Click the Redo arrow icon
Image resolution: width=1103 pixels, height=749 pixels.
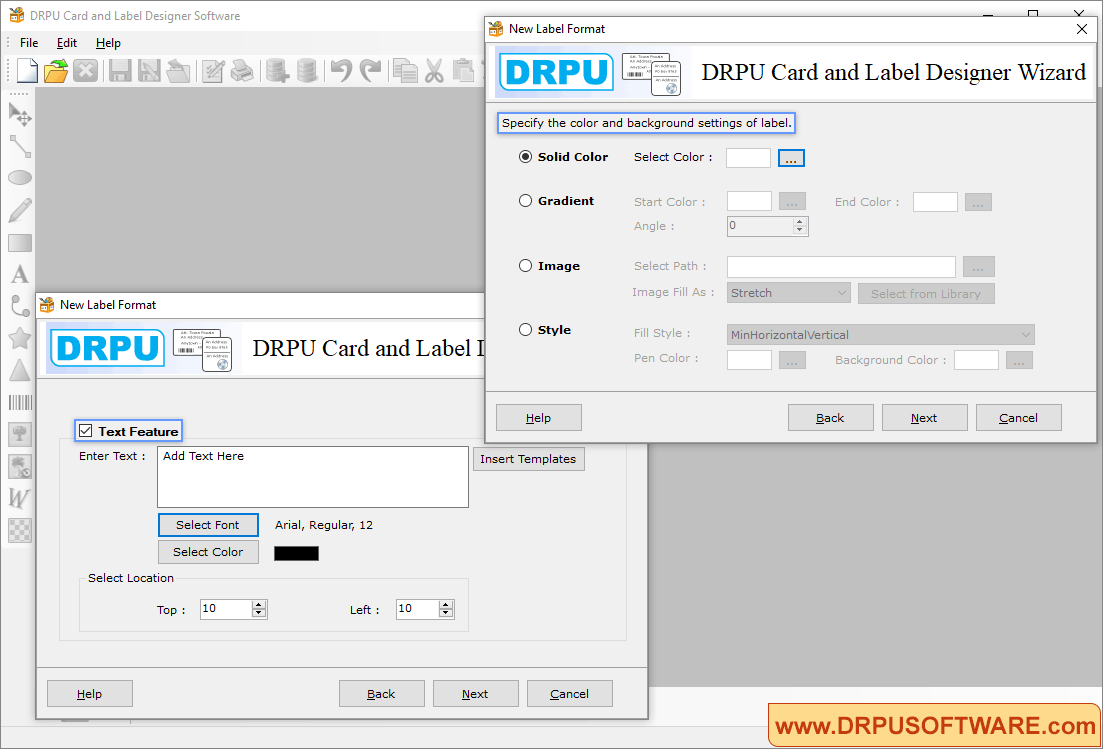(371, 71)
